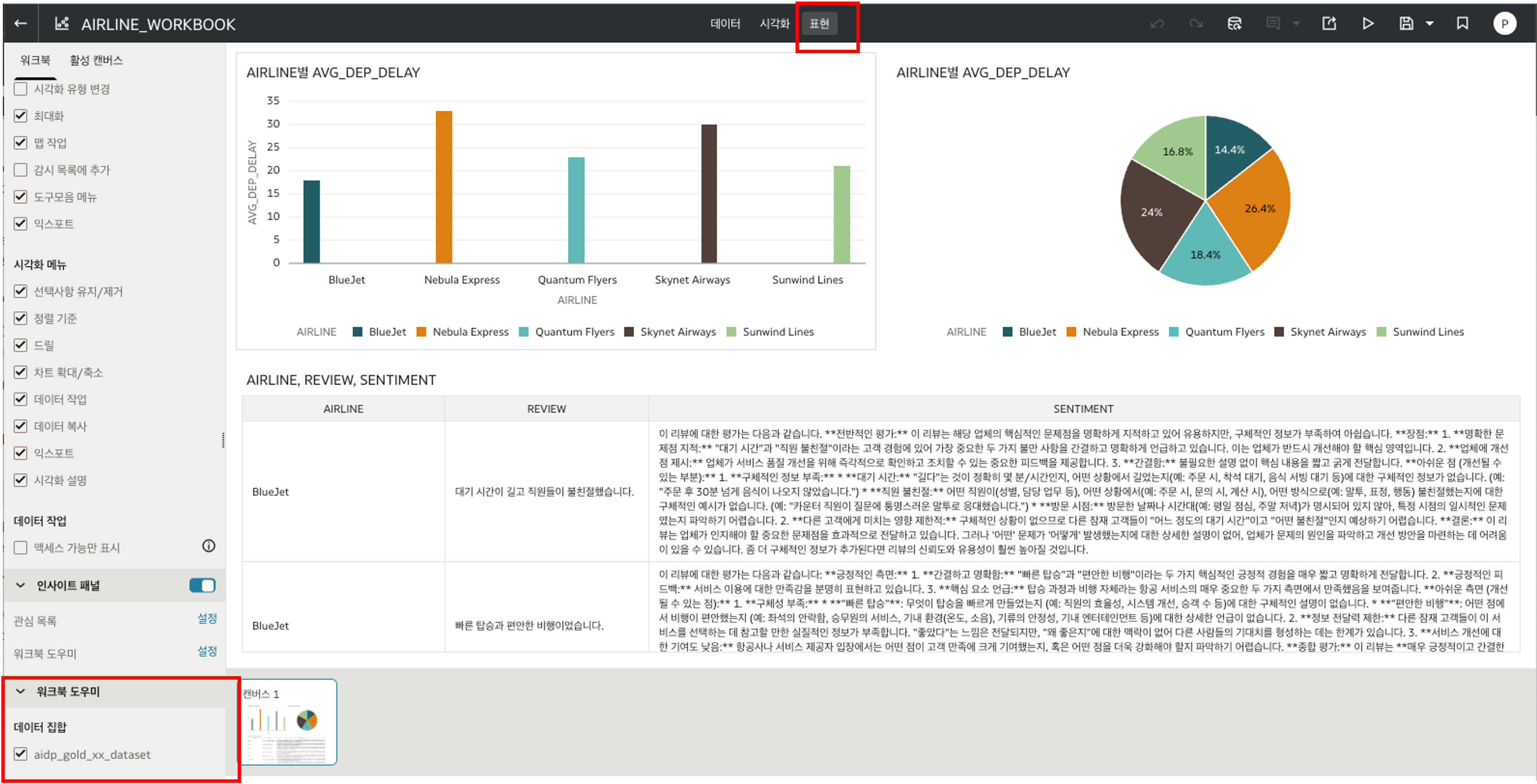Click Sunwind Lines swatch in pie chart legend

tap(1381, 332)
